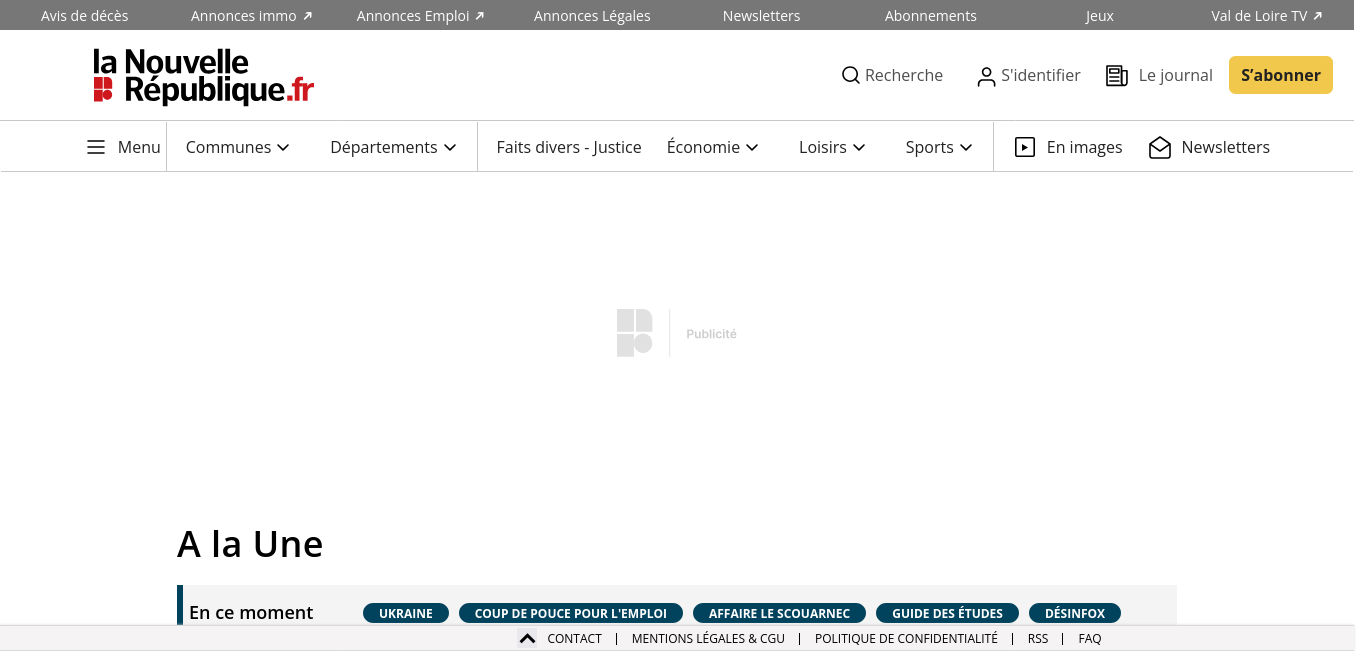Expand the Sports dropdown

click(939, 147)
